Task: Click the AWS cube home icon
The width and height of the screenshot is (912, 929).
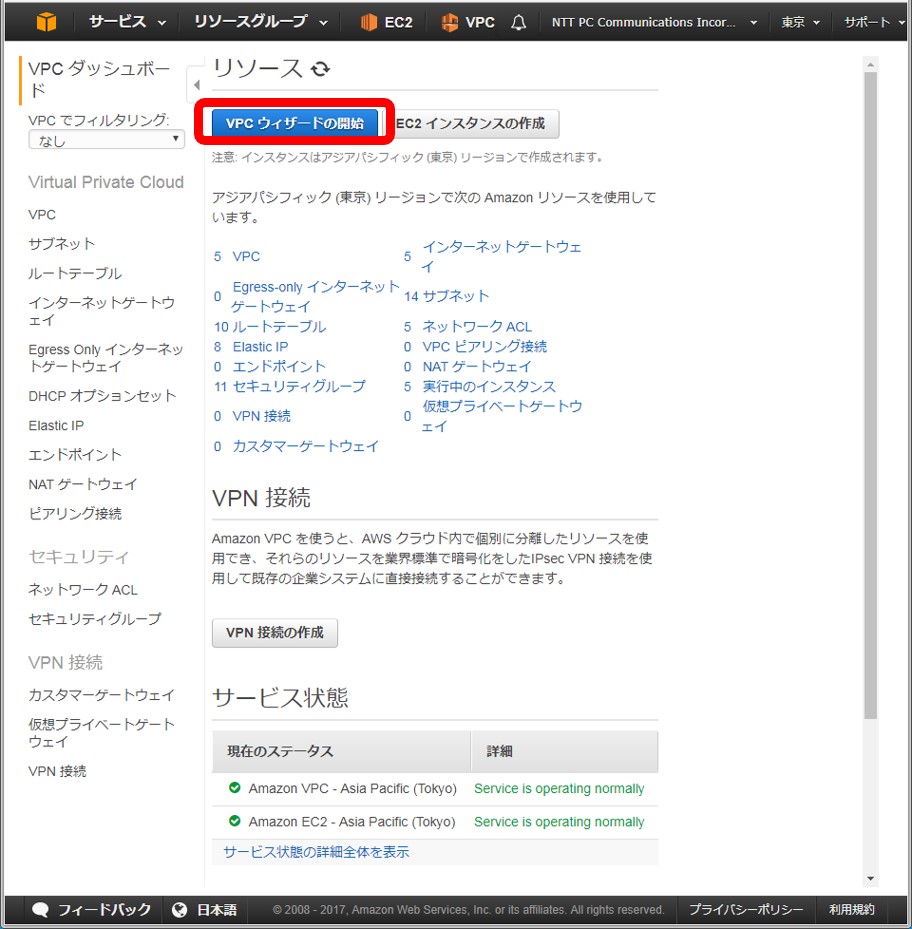Action: coord(46,22)
